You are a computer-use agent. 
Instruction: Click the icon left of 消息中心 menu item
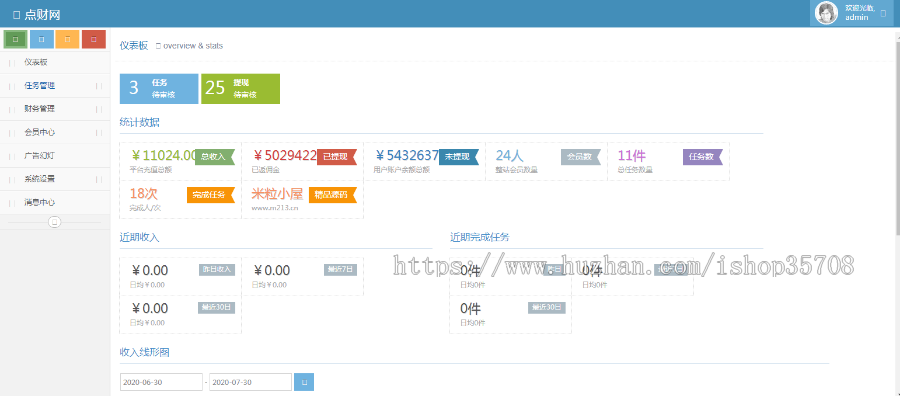click(x=12, y=203)
